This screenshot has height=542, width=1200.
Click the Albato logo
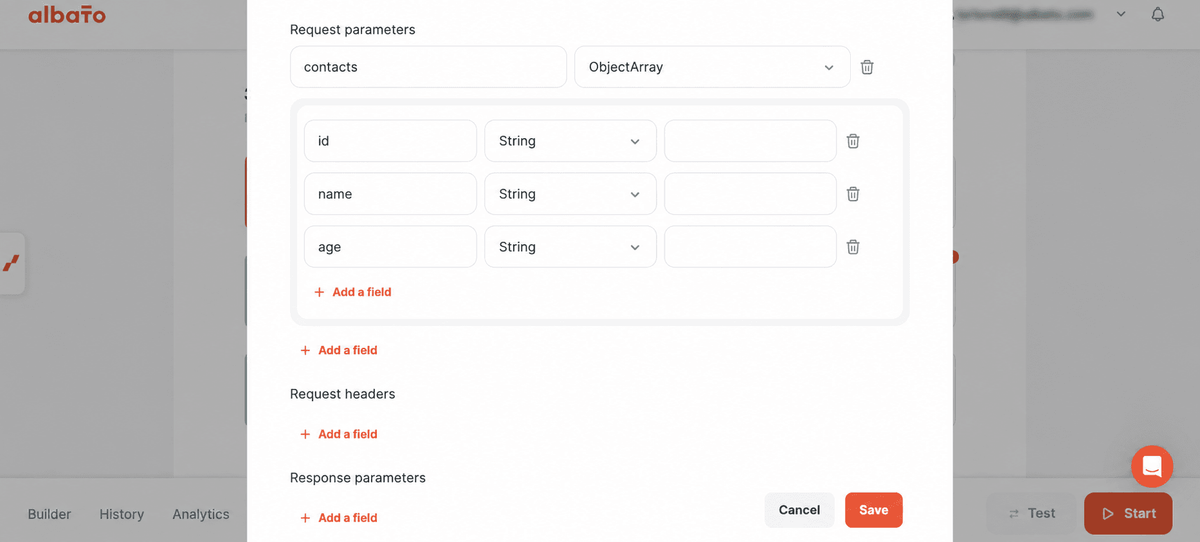[x=66, y=15]
